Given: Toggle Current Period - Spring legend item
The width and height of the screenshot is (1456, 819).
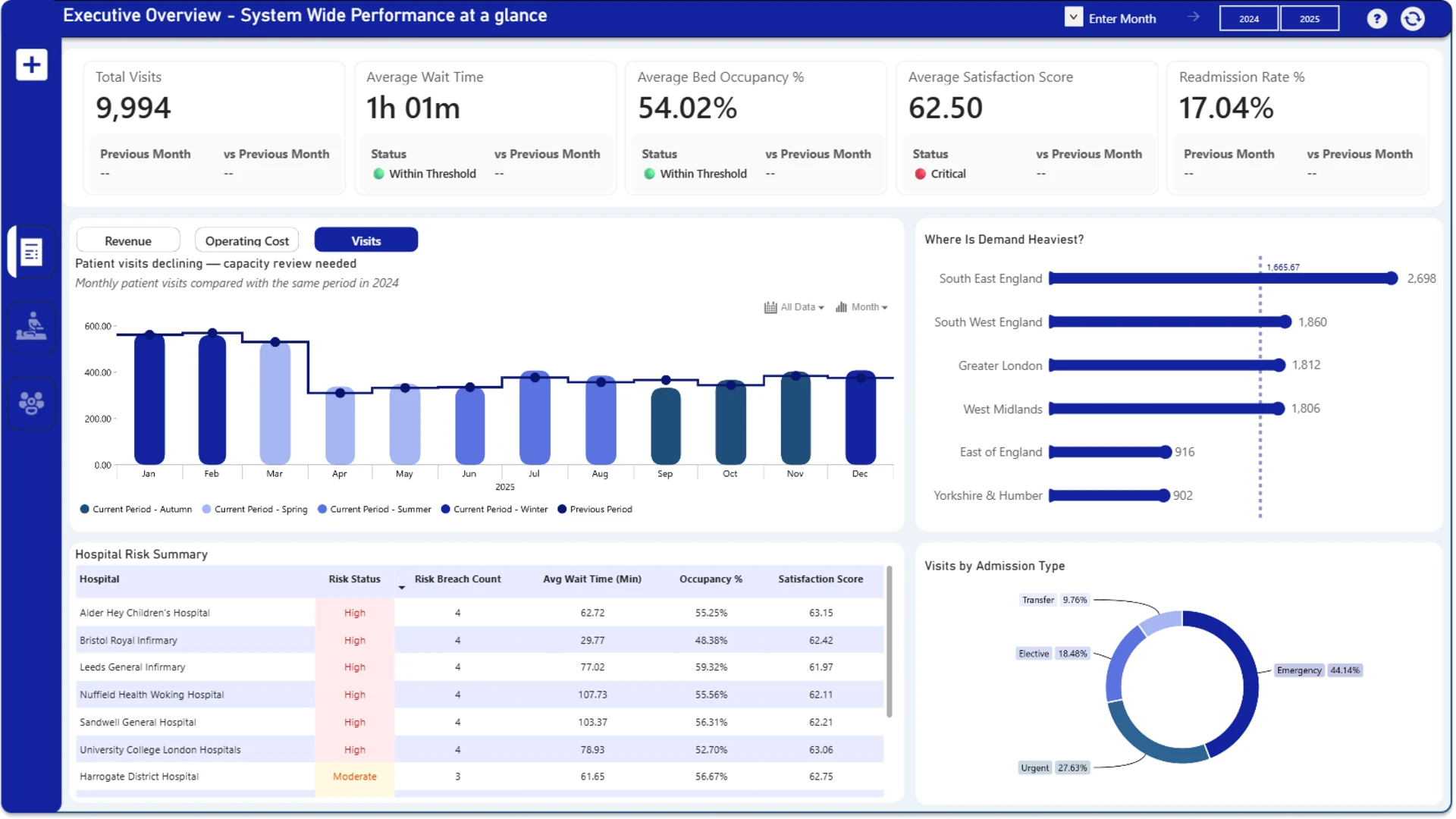Looking at the screenshot, I should (x=255, y=510).
